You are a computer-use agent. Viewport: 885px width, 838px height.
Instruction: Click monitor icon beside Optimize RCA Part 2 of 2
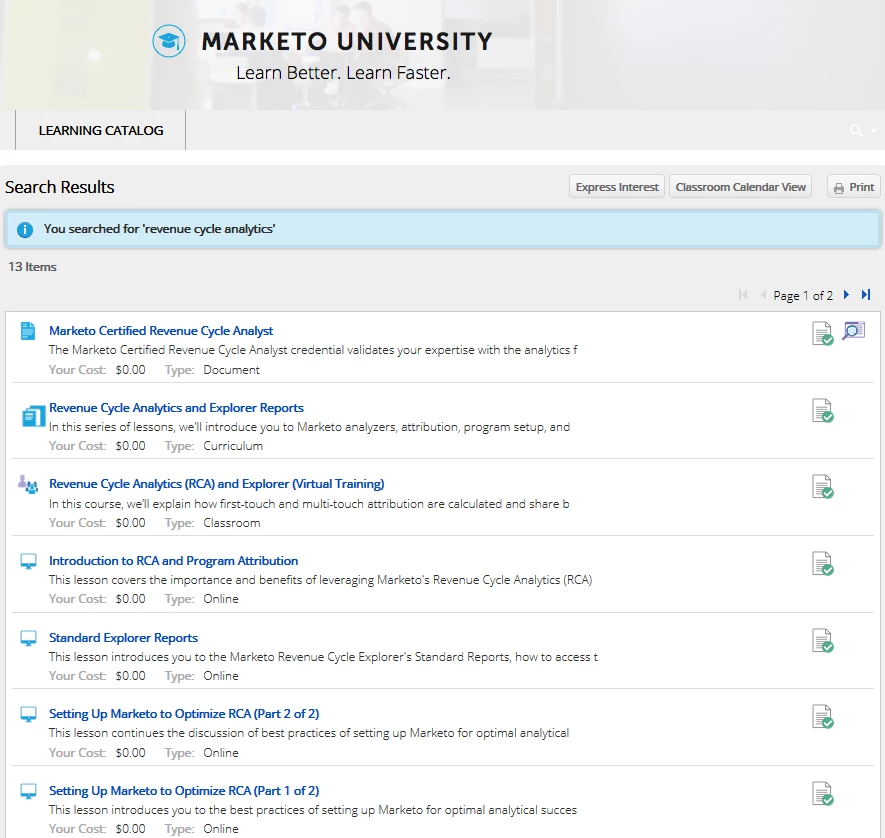[x=28, y=714]
